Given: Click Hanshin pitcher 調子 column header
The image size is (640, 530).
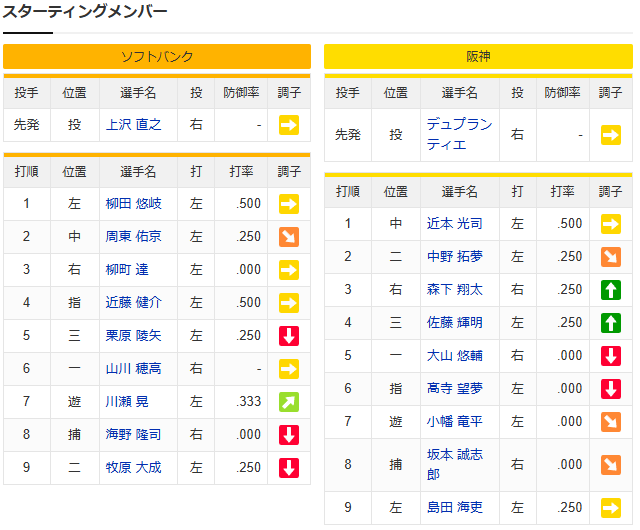Looking at the screenshot, I should (611, 93).
